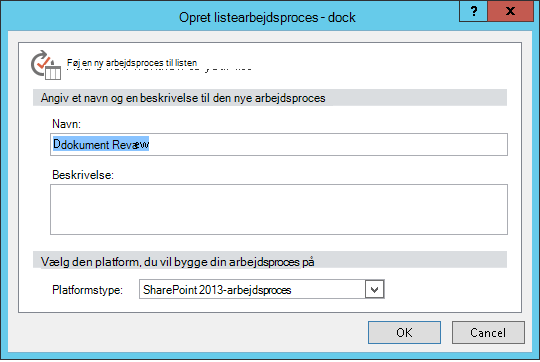The image size is (540, 362).
Task: Click the 'Navn:' label
Action: pyautogui.click(x=66, y=124)
